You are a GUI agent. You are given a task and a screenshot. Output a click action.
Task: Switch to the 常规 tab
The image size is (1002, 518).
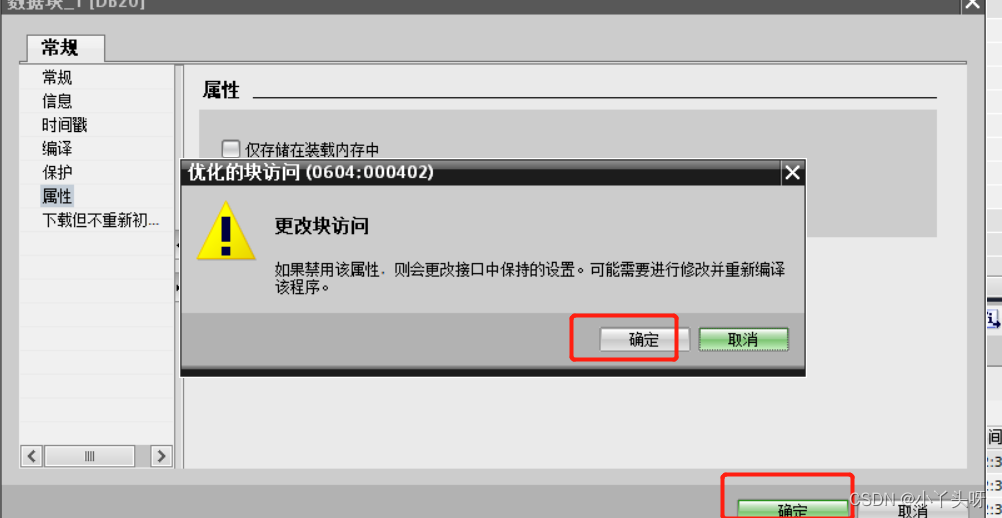pos(63,48)
